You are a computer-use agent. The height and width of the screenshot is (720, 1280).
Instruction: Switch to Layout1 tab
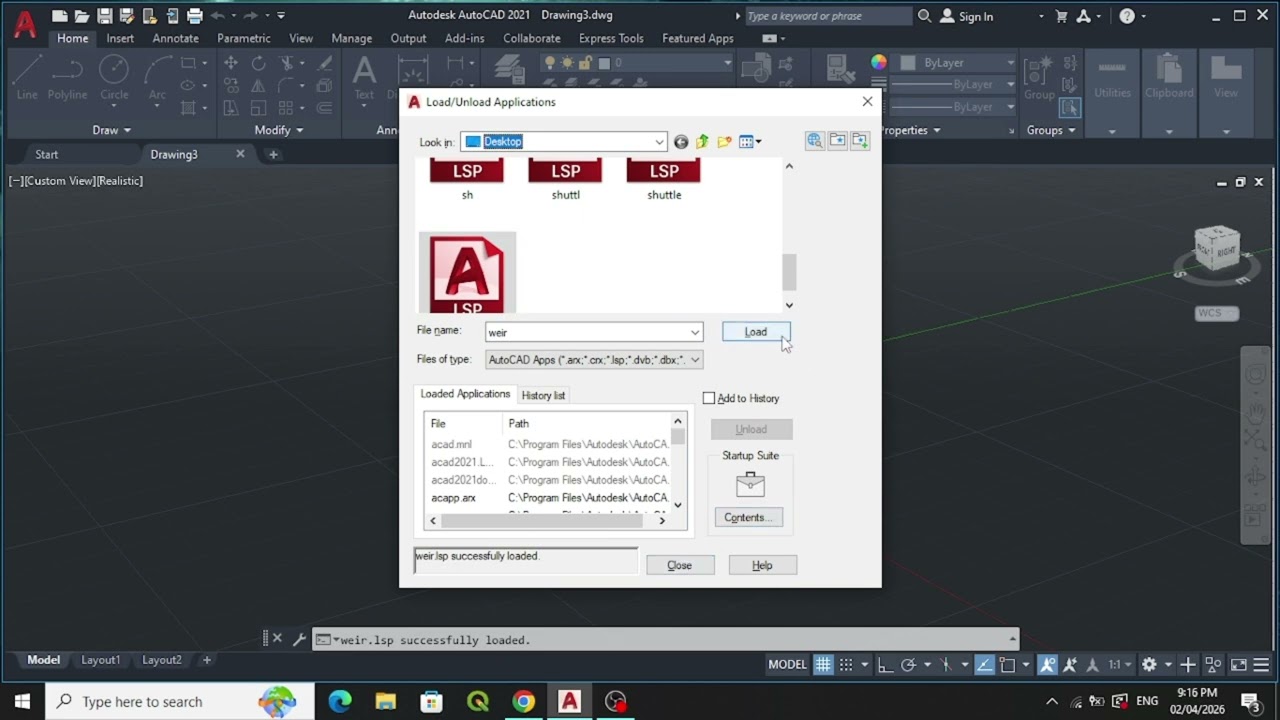100,660
